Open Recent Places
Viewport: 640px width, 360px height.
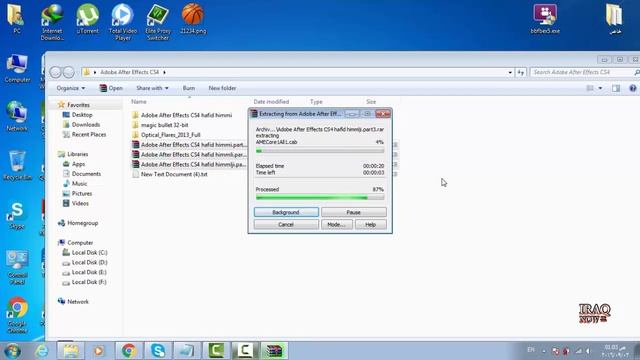pos(84,134)
